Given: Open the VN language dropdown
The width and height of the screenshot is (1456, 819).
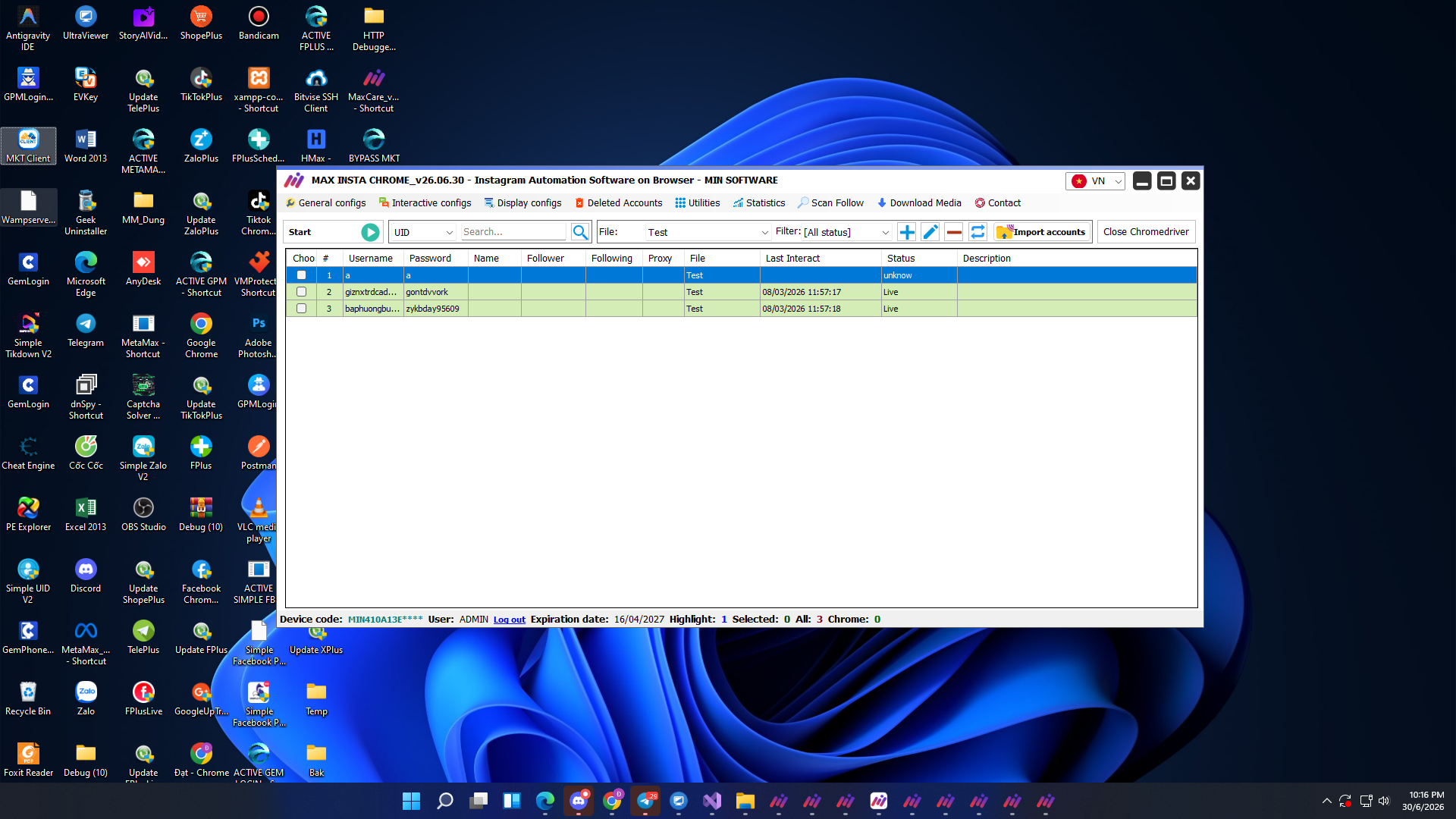Looking at the screenshot, I should (1096, 181).
